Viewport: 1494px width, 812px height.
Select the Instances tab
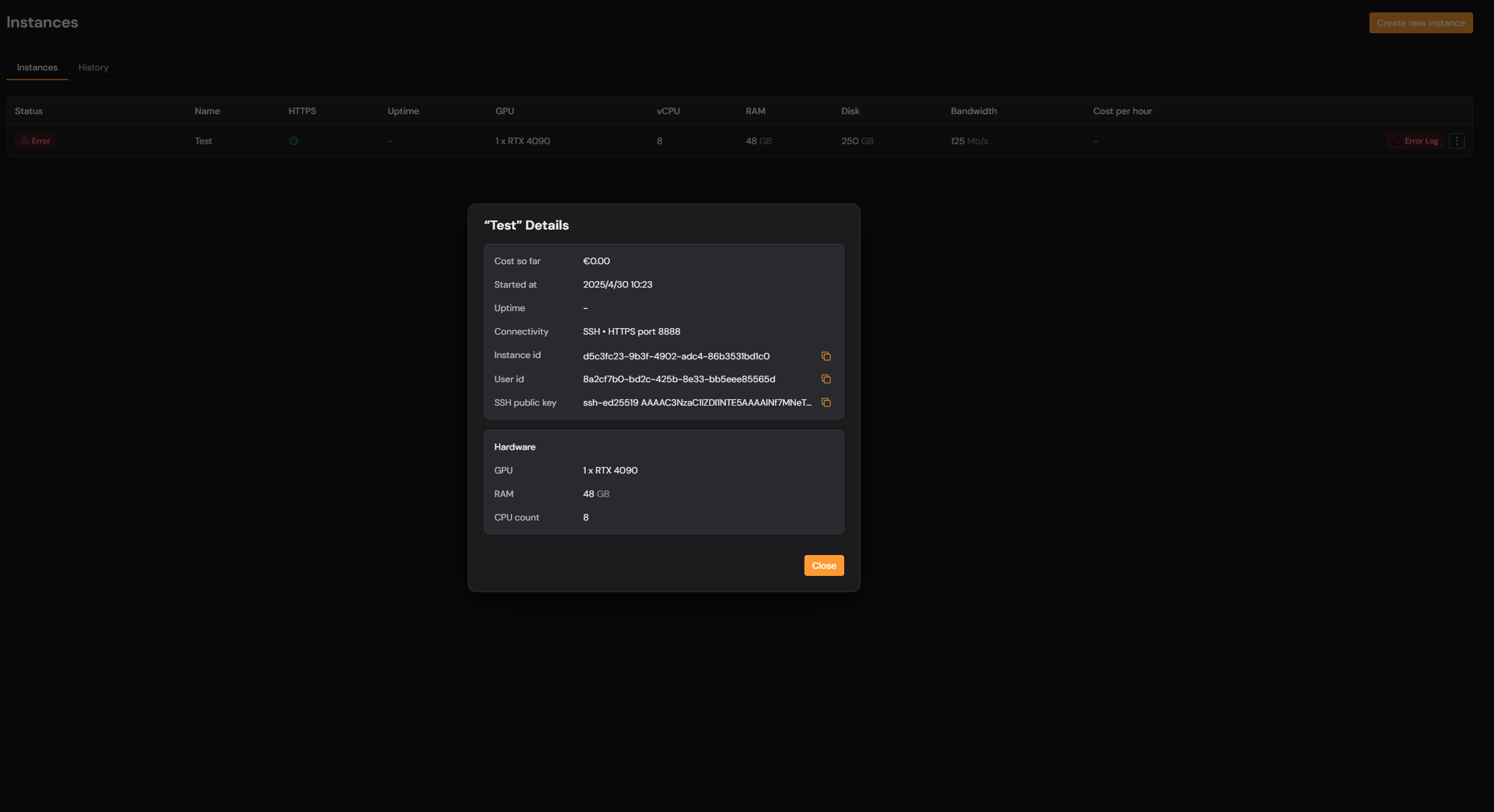click(x=37, y=67)
